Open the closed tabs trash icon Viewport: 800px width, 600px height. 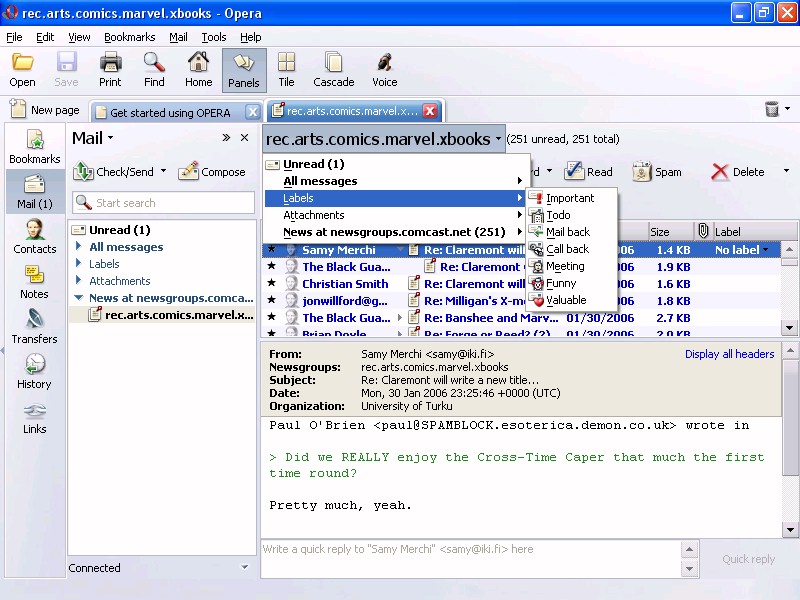click(772, 110)
